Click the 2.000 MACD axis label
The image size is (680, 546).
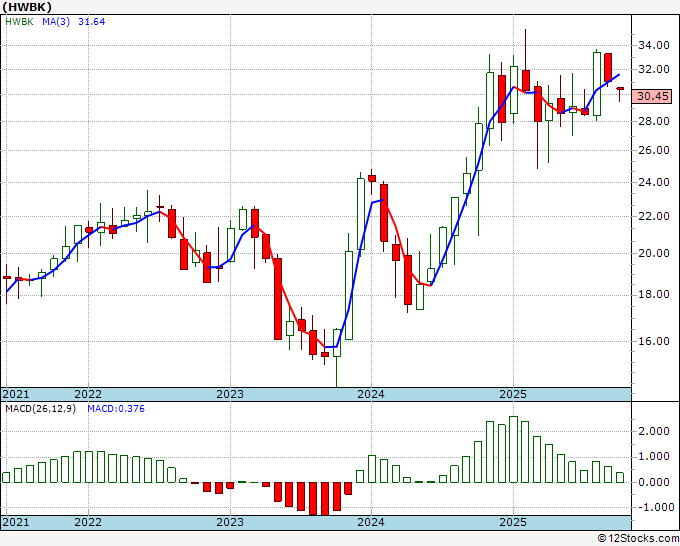click(653, 431)
